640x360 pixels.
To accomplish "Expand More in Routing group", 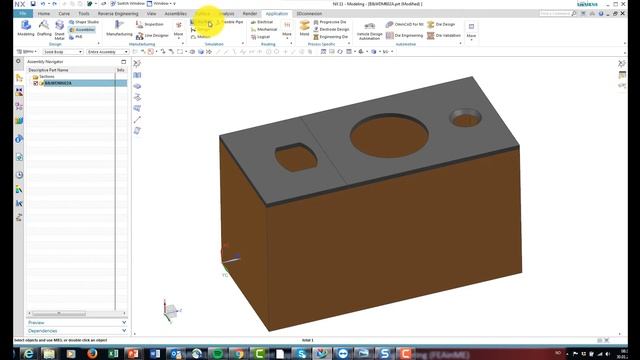I will pos(287,29).
